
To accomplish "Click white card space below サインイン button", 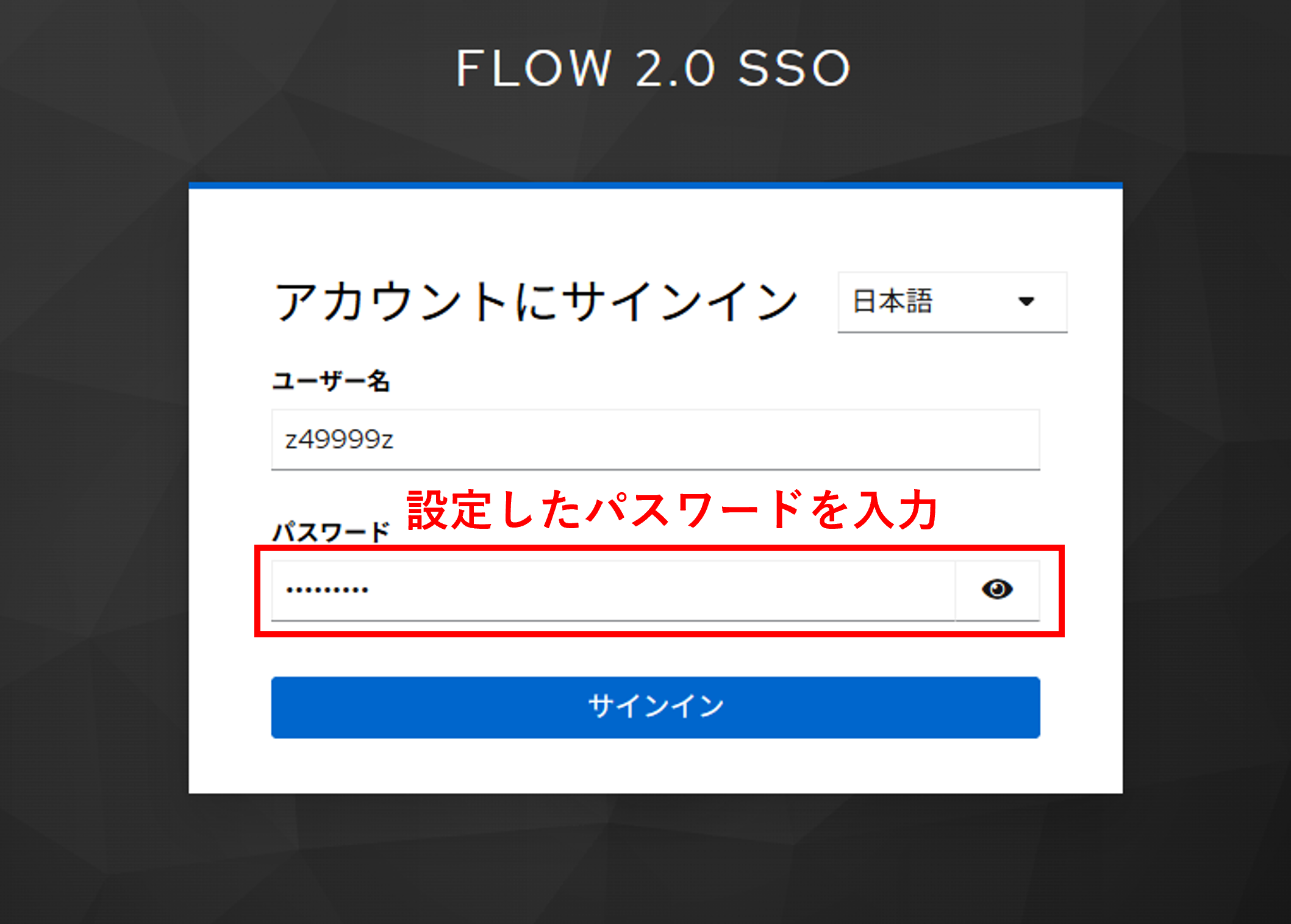I will 656,765.
